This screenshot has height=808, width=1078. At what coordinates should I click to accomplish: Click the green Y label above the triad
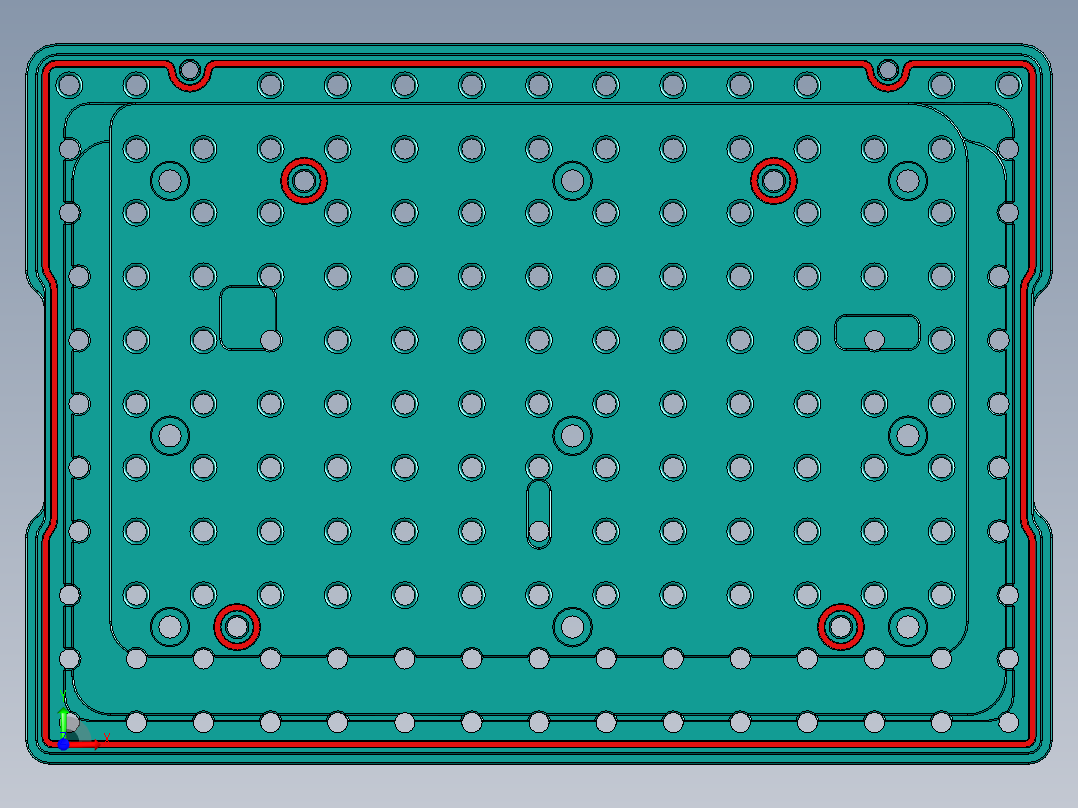click(63, 695)
